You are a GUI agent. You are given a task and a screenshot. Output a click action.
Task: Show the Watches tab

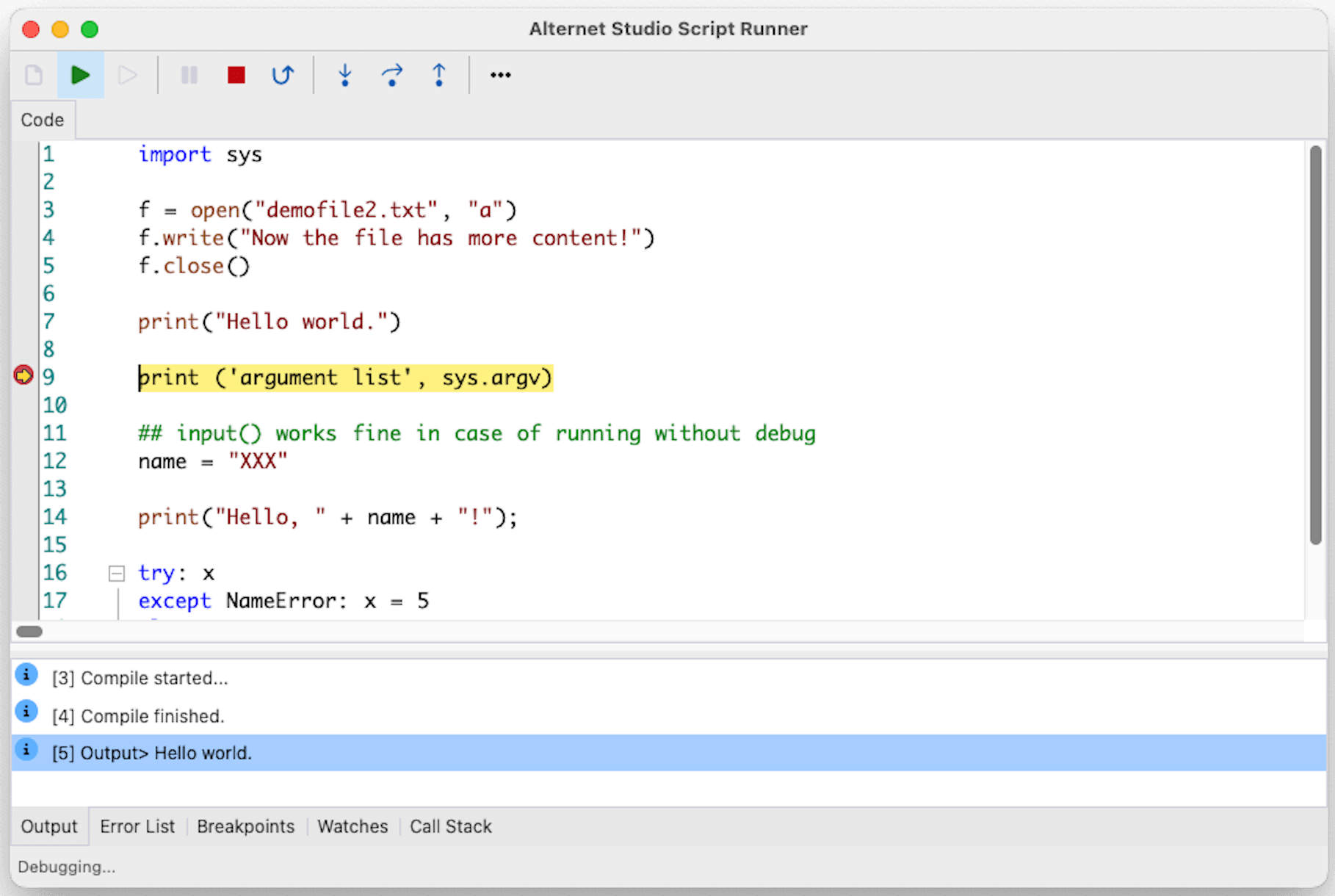click(x=352, y=826)
